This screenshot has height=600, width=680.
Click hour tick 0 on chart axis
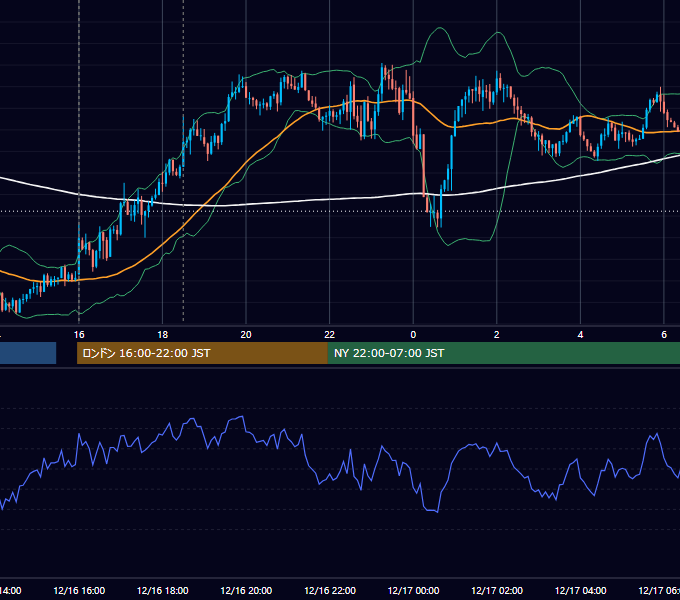pos(413,335)
